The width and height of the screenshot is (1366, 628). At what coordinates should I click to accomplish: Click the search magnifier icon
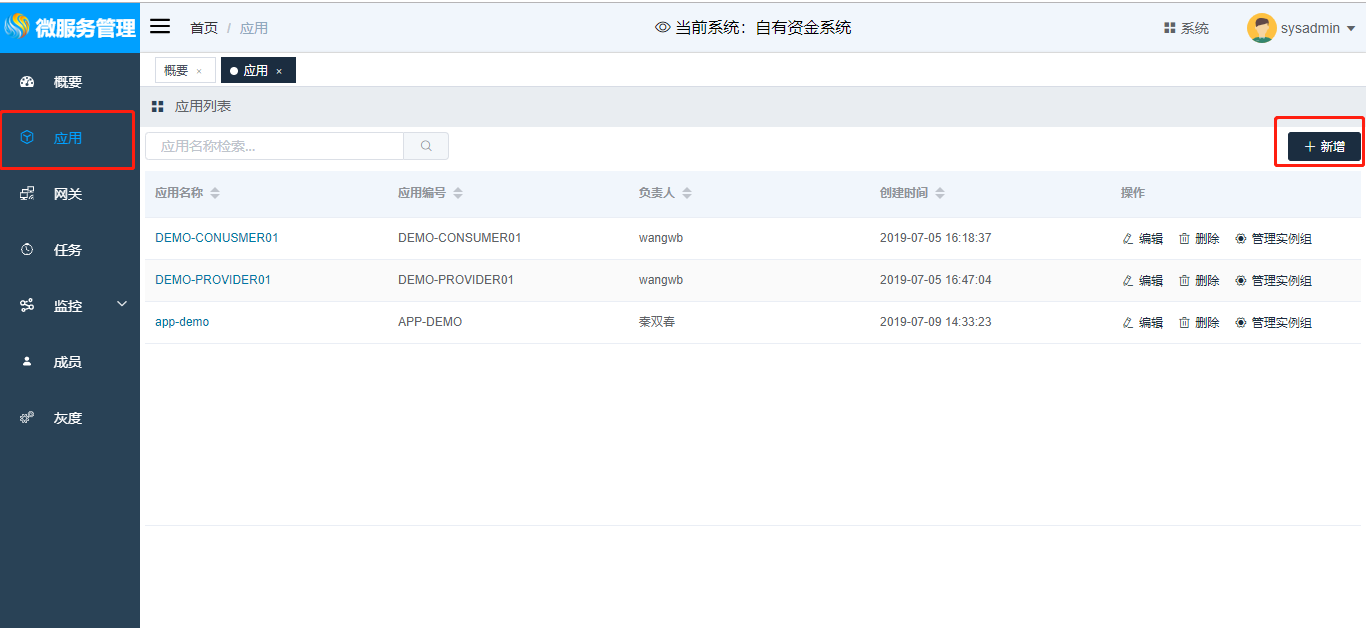(426, 146)
